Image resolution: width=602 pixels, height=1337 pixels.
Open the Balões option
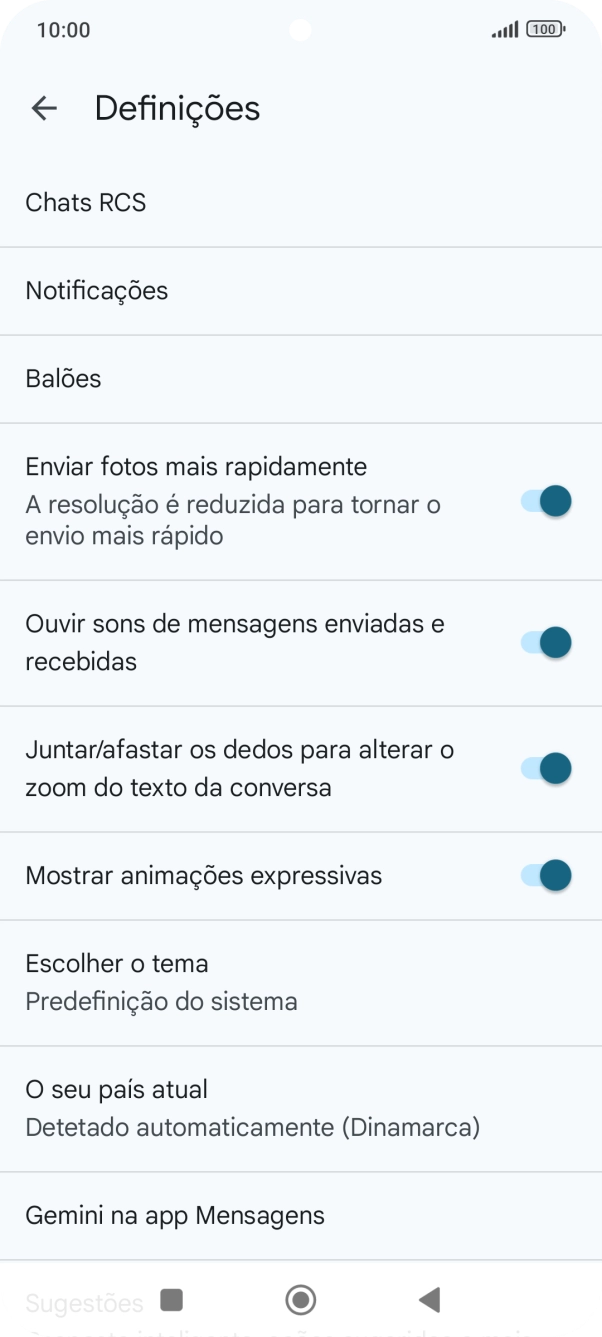[63, 378]
